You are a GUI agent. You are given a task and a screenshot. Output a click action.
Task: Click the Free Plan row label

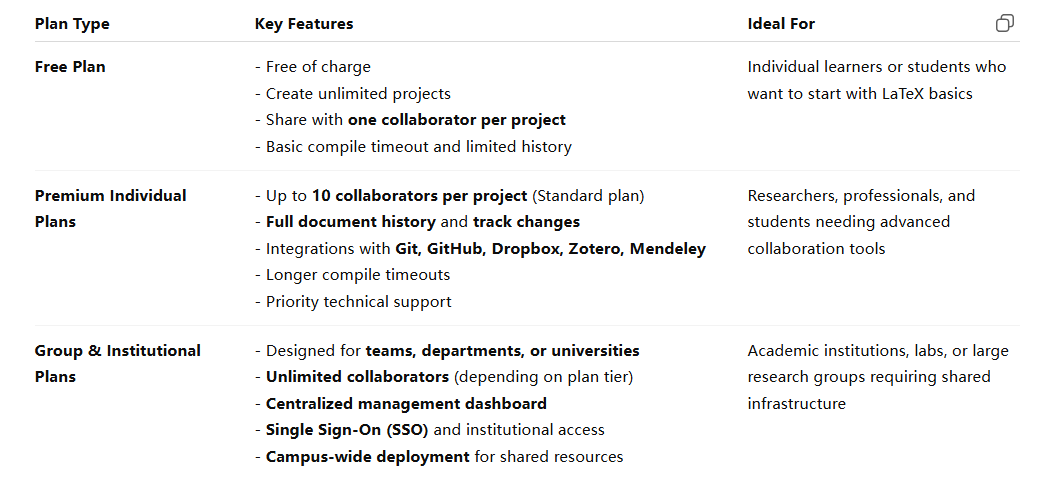70,67
